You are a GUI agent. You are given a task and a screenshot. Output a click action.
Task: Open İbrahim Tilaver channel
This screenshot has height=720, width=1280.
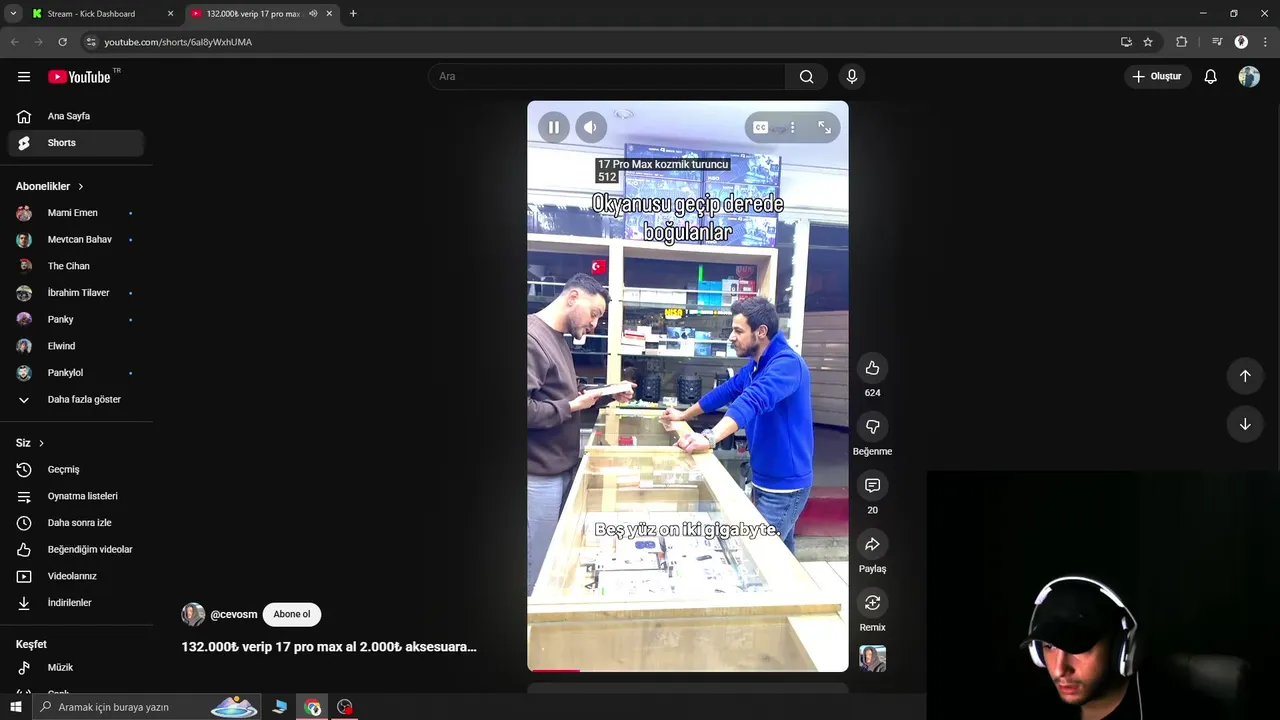tap(76, 293)
